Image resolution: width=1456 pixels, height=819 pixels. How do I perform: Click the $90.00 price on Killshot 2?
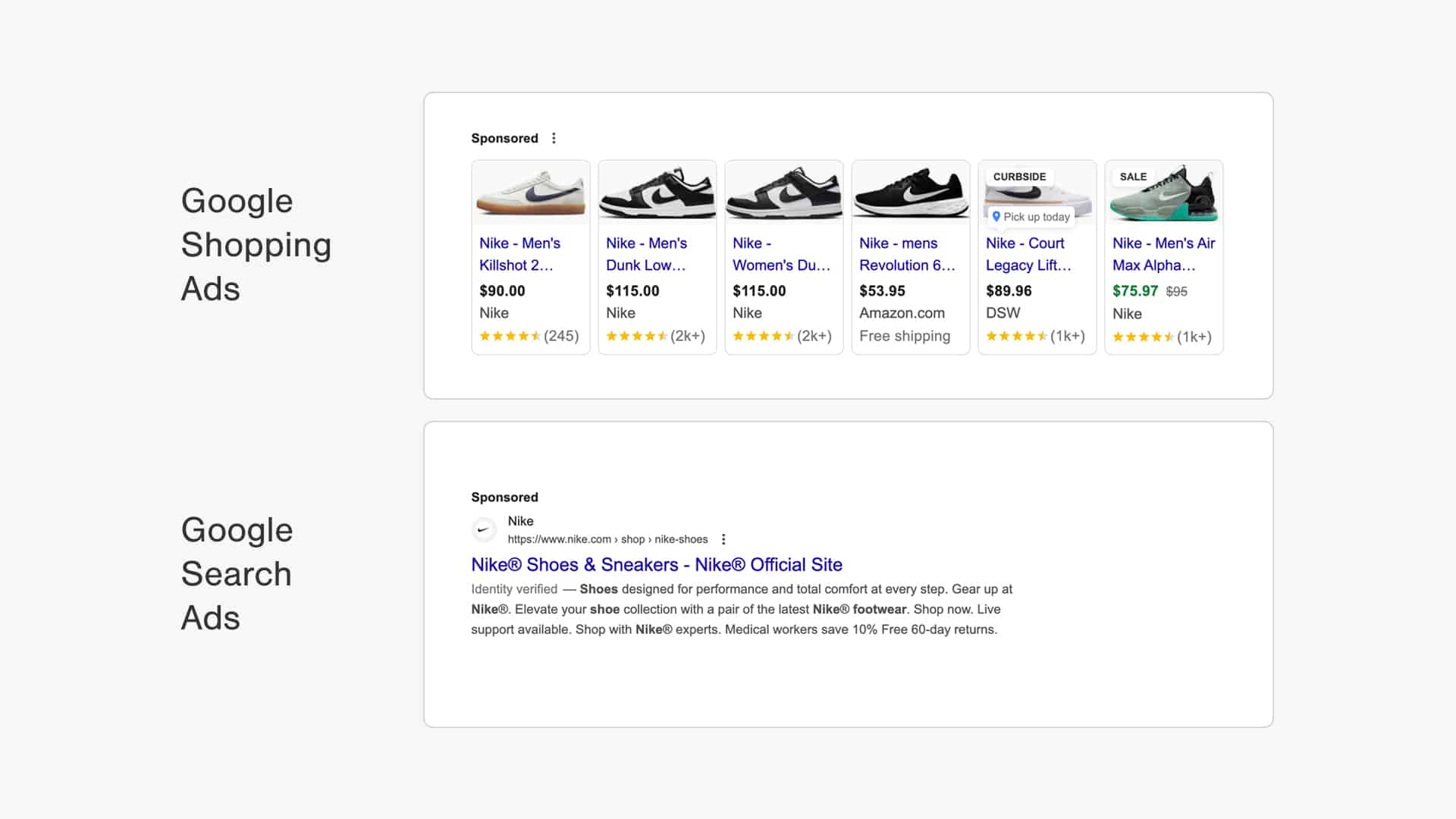[502, 291]
